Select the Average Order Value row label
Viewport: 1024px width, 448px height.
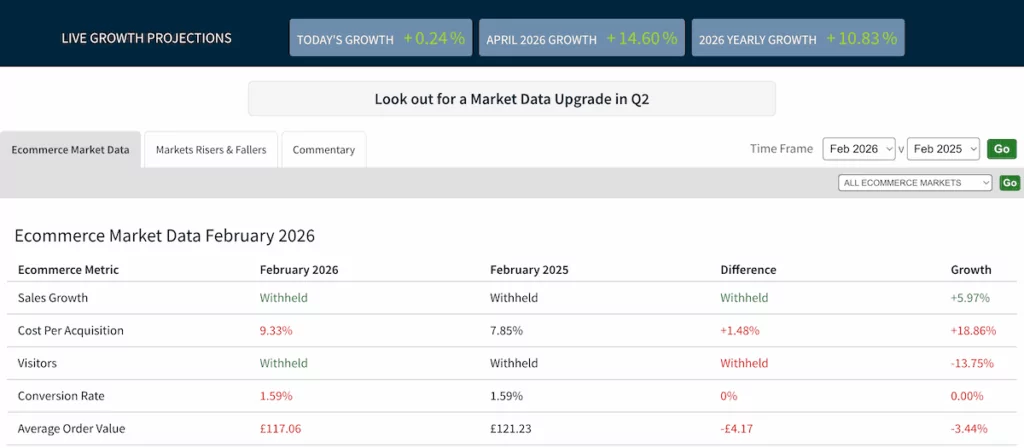coord(71,429)
